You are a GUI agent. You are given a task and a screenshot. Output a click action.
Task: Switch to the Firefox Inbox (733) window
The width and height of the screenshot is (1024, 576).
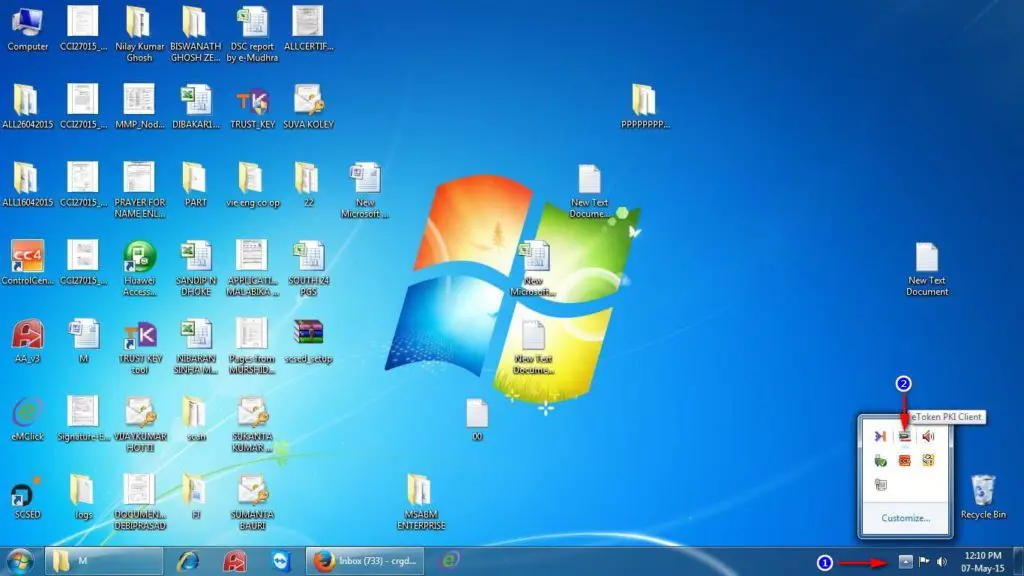(x=364, y=561)
